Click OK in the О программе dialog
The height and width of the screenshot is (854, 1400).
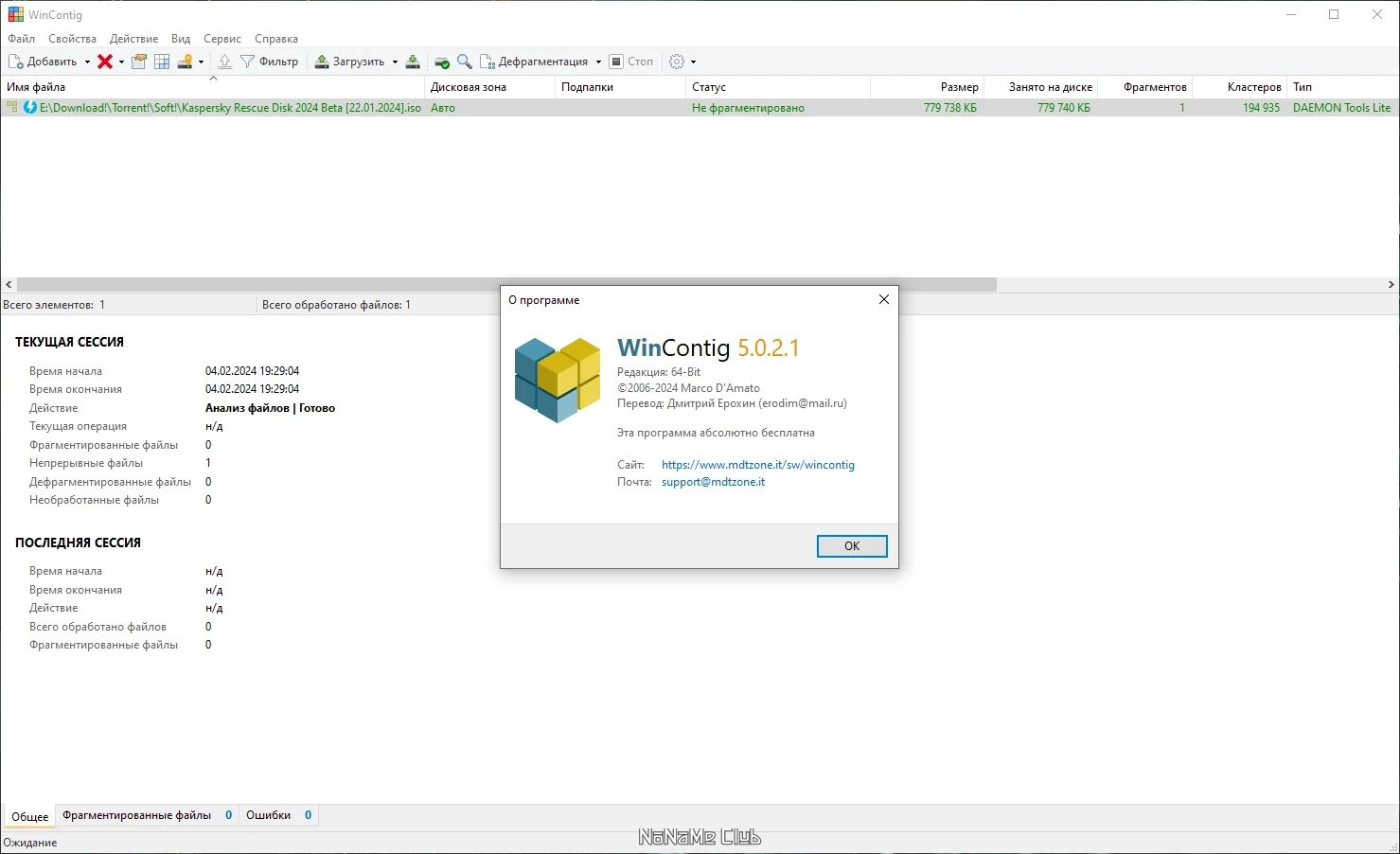coord(852,546)
